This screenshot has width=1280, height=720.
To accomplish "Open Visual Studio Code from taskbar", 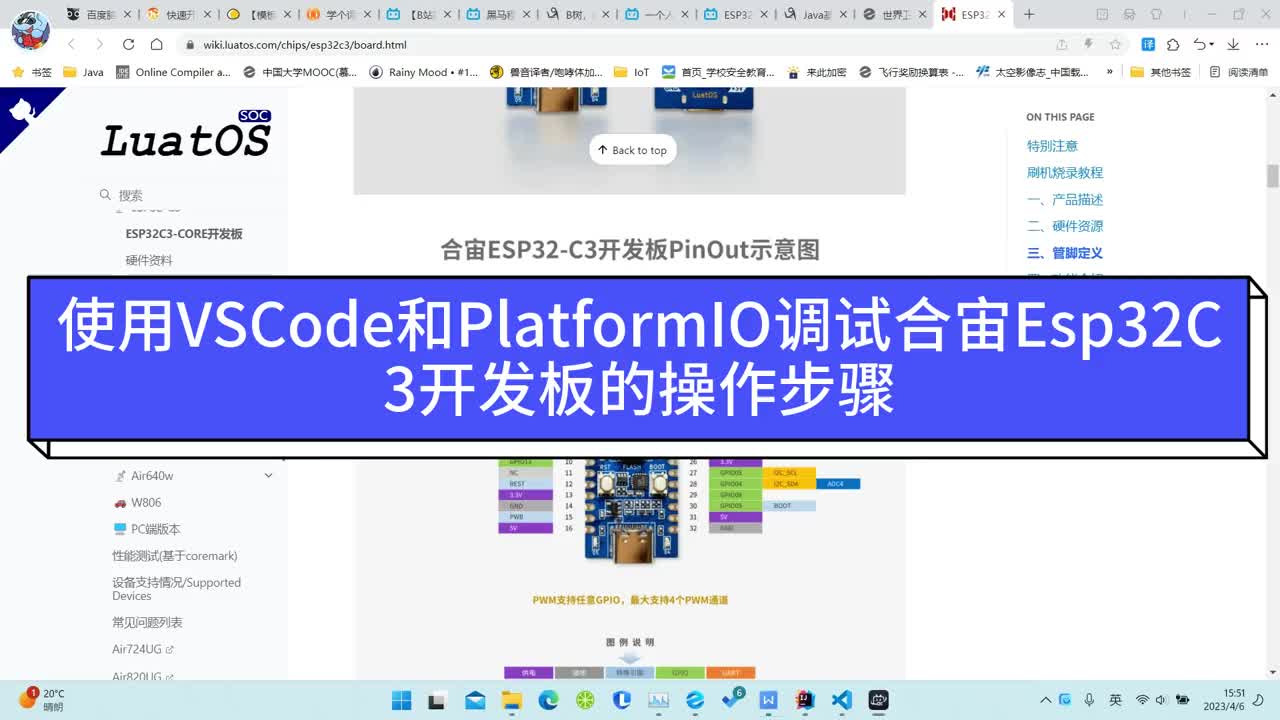I will 841,700.
